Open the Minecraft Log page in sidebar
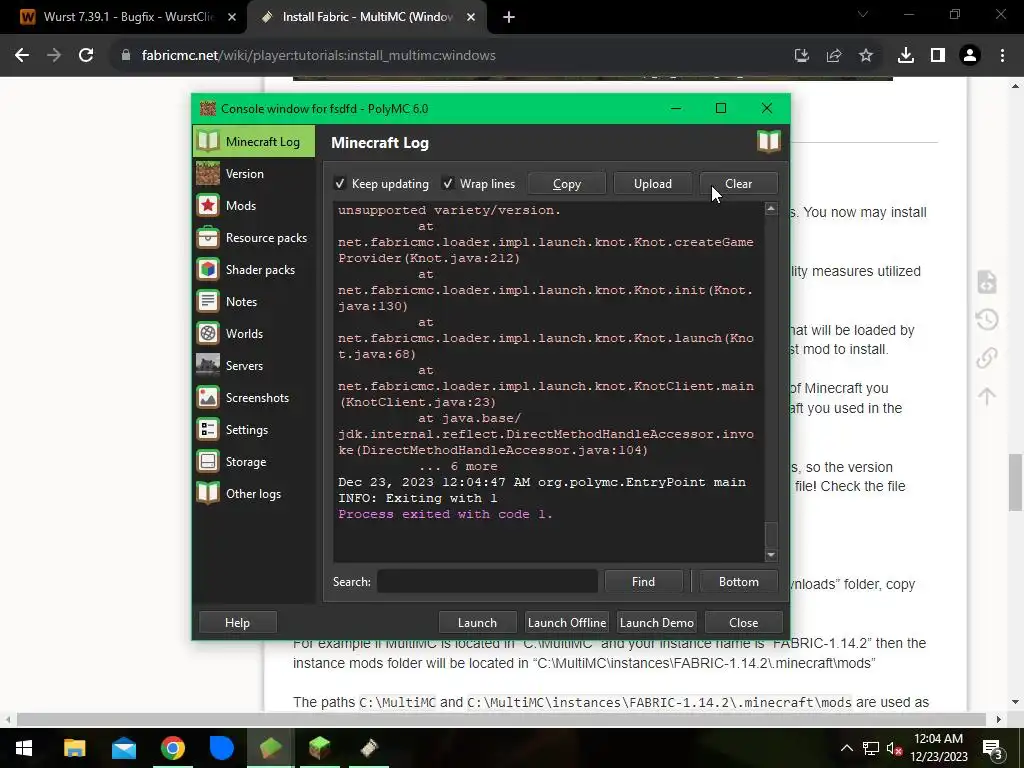1024x768 pixels. click(253, 142)
